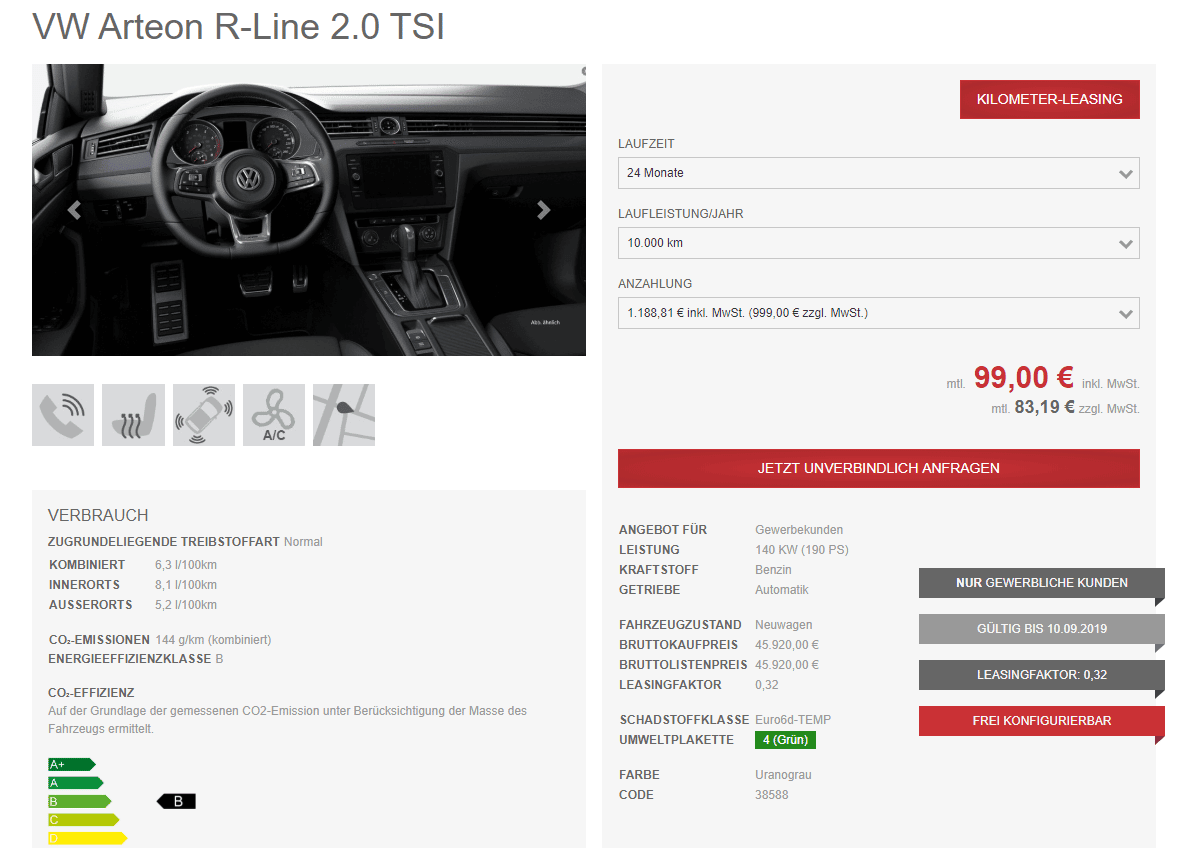
Task: Show previous car image with left arrow
Action: [74, 210]
